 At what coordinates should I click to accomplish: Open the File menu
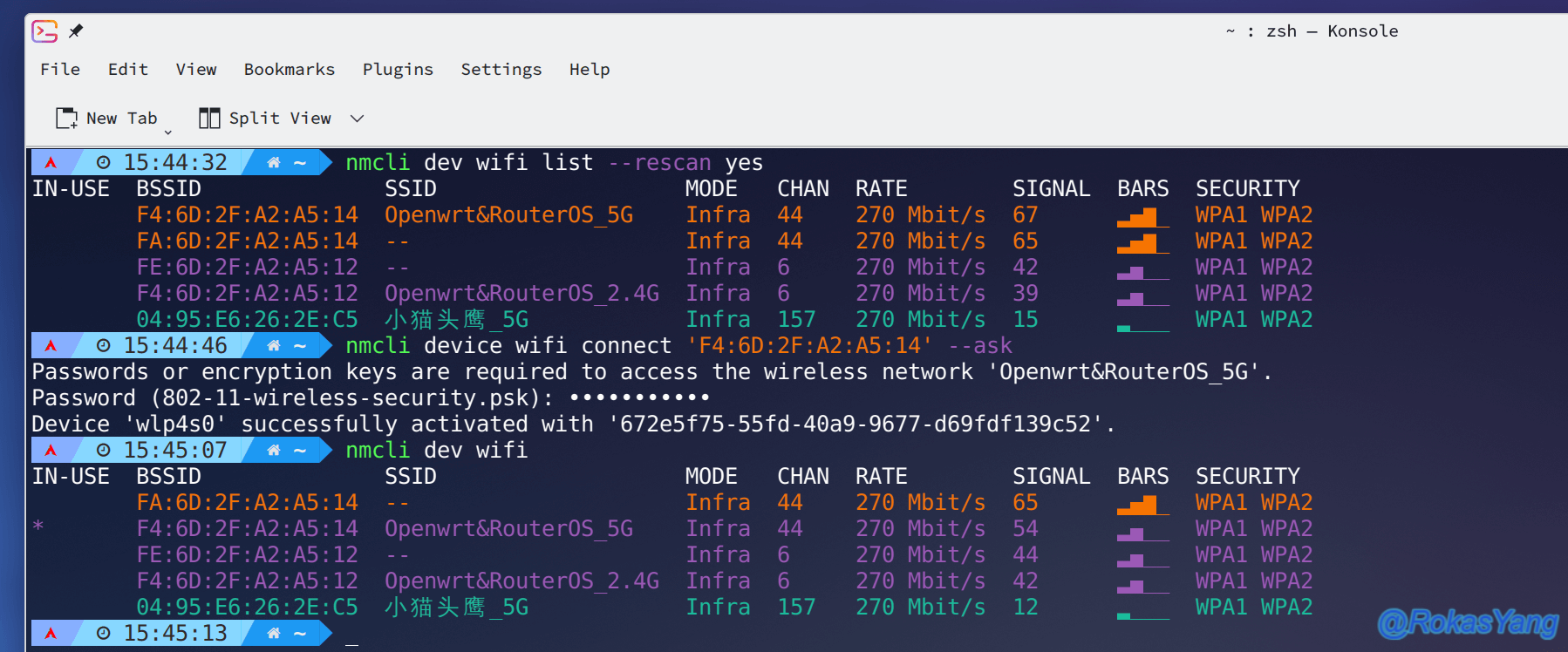60,69
